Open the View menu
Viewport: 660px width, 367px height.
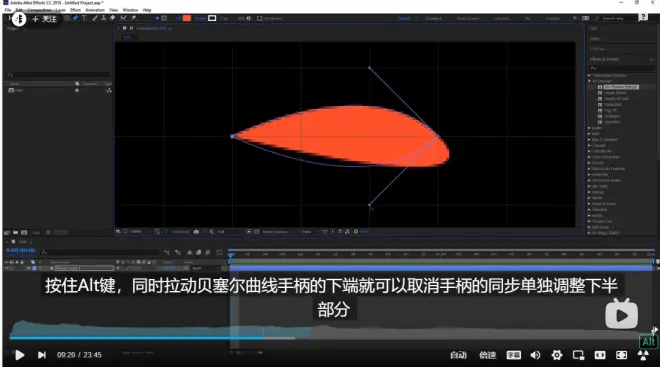click(x=114, y=10)
